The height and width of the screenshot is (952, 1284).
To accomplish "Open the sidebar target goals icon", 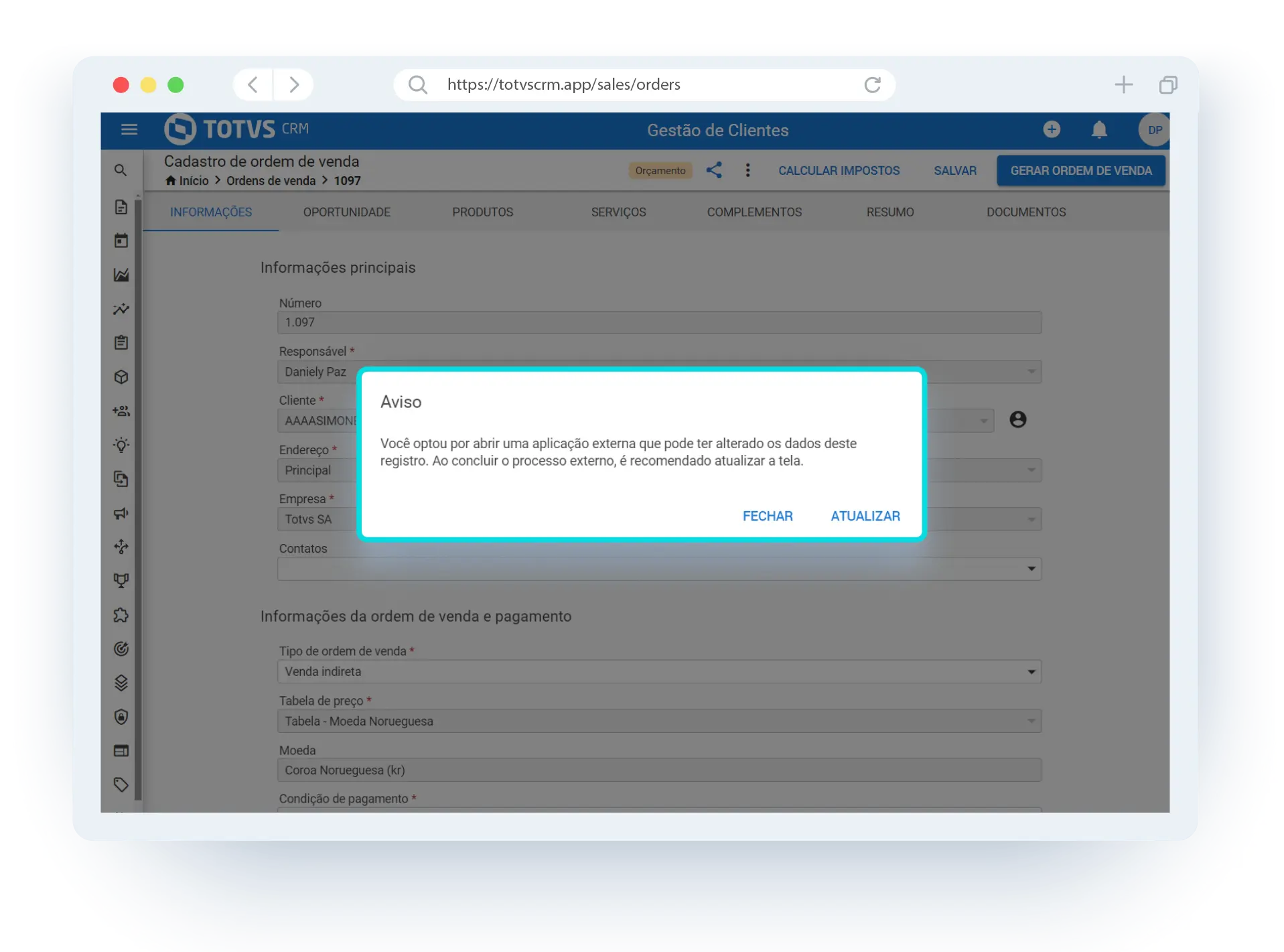I will coord(121,649).
